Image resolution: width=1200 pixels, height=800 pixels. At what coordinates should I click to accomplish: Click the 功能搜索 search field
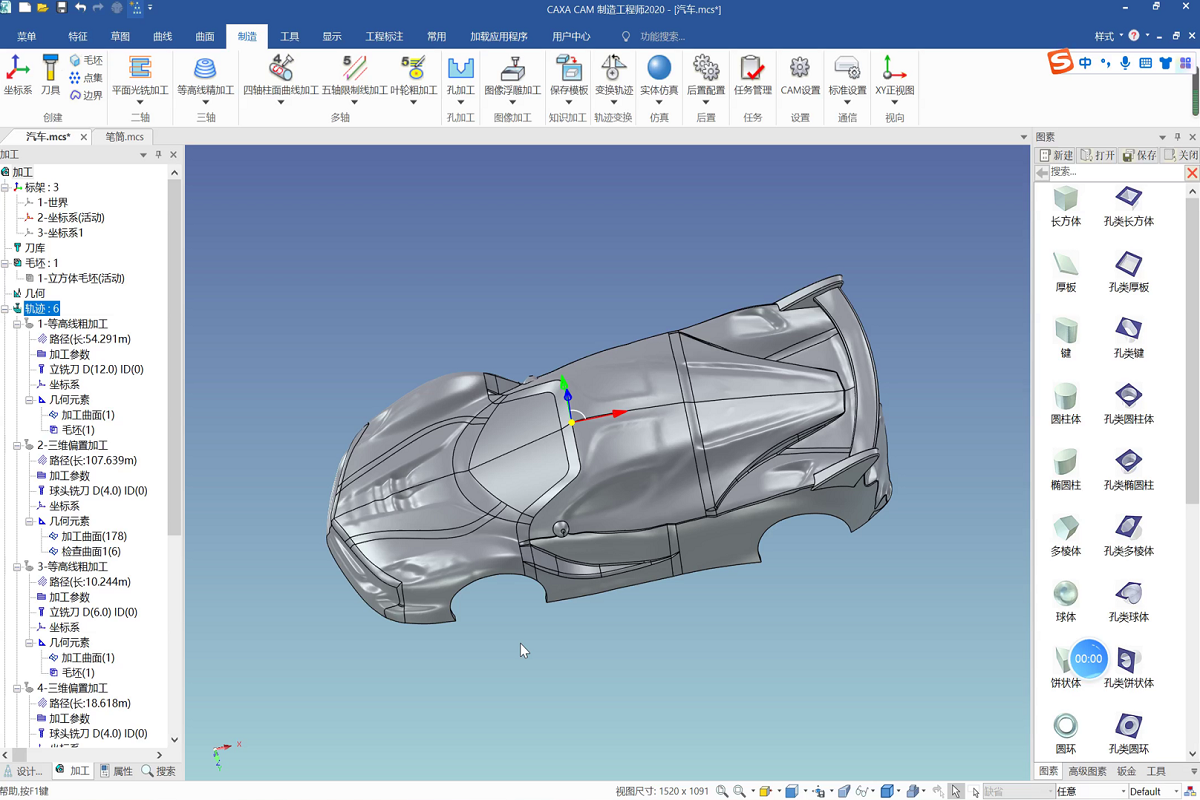click(x=662, y=37)
